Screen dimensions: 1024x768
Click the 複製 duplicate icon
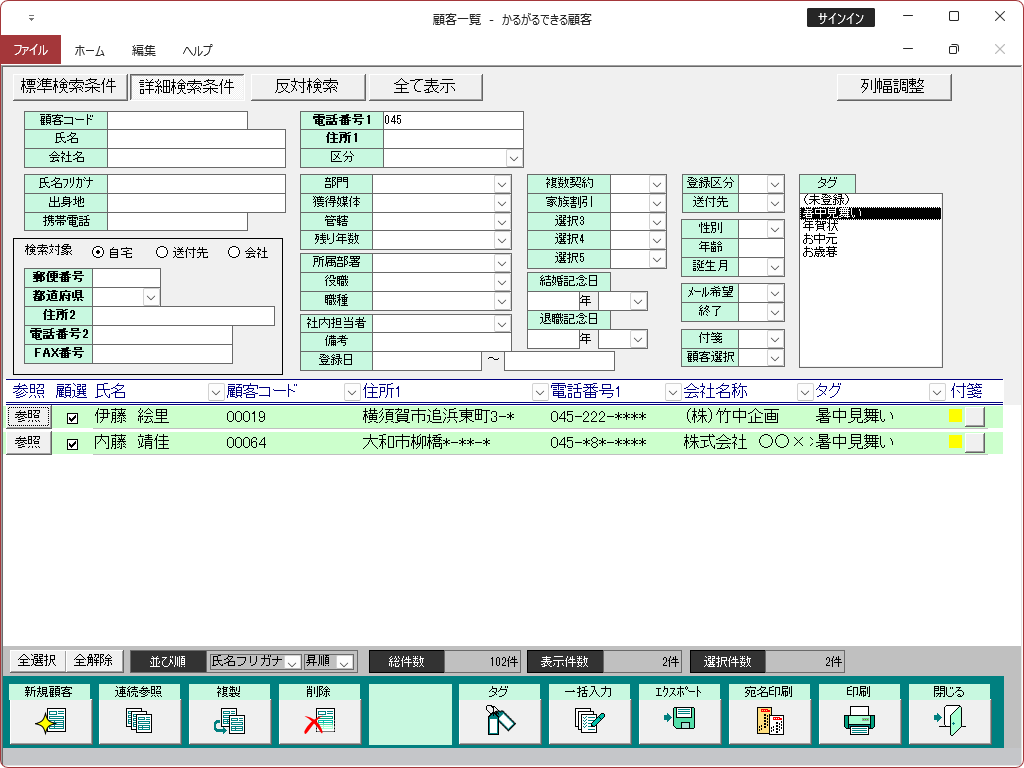point(230,720)
